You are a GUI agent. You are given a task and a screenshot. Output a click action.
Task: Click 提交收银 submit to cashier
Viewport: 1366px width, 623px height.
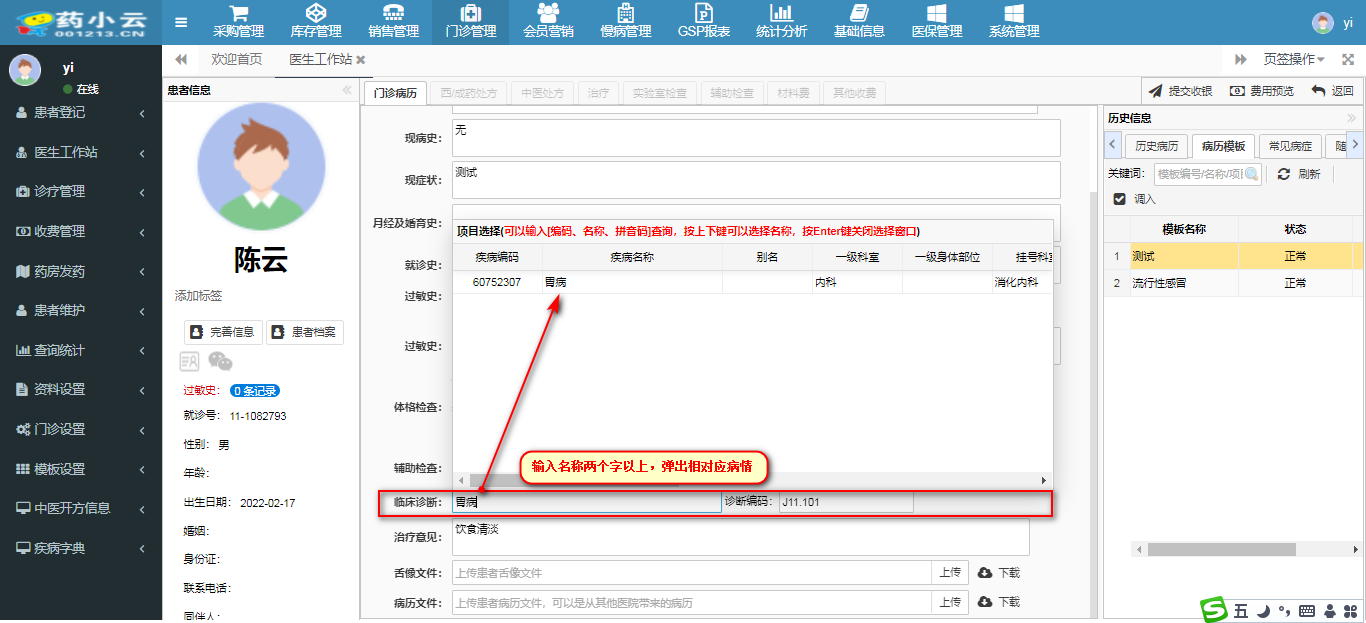click(x=1181, y=91)
